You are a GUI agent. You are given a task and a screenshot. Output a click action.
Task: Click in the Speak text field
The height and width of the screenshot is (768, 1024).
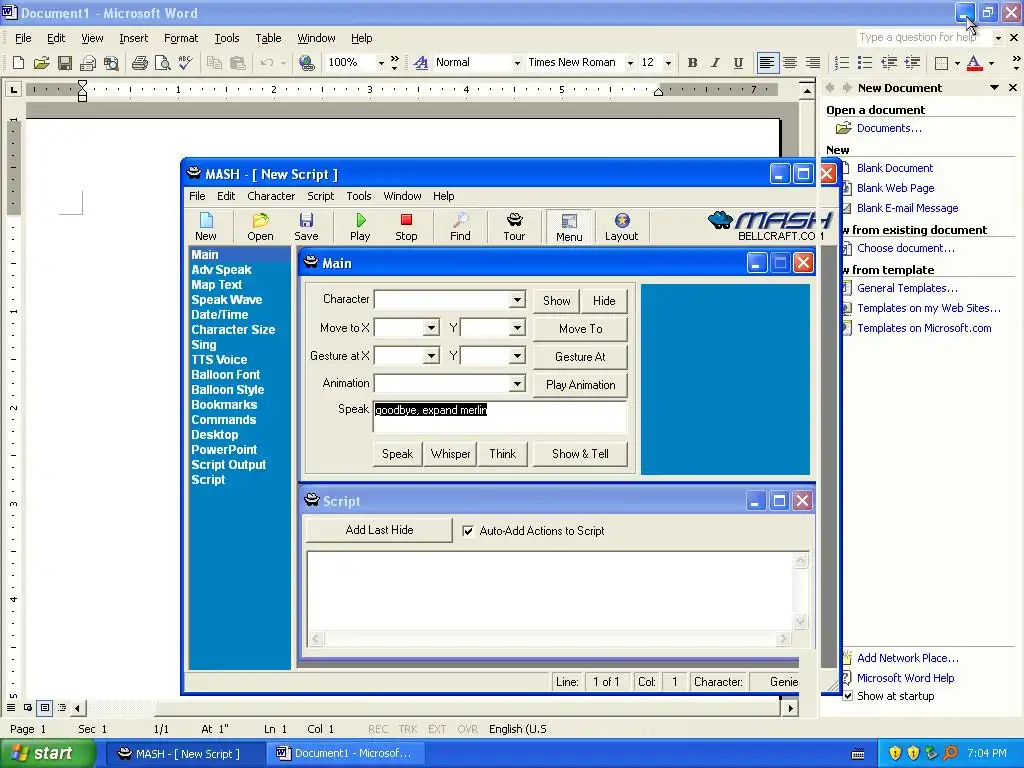tap(500, 417)
